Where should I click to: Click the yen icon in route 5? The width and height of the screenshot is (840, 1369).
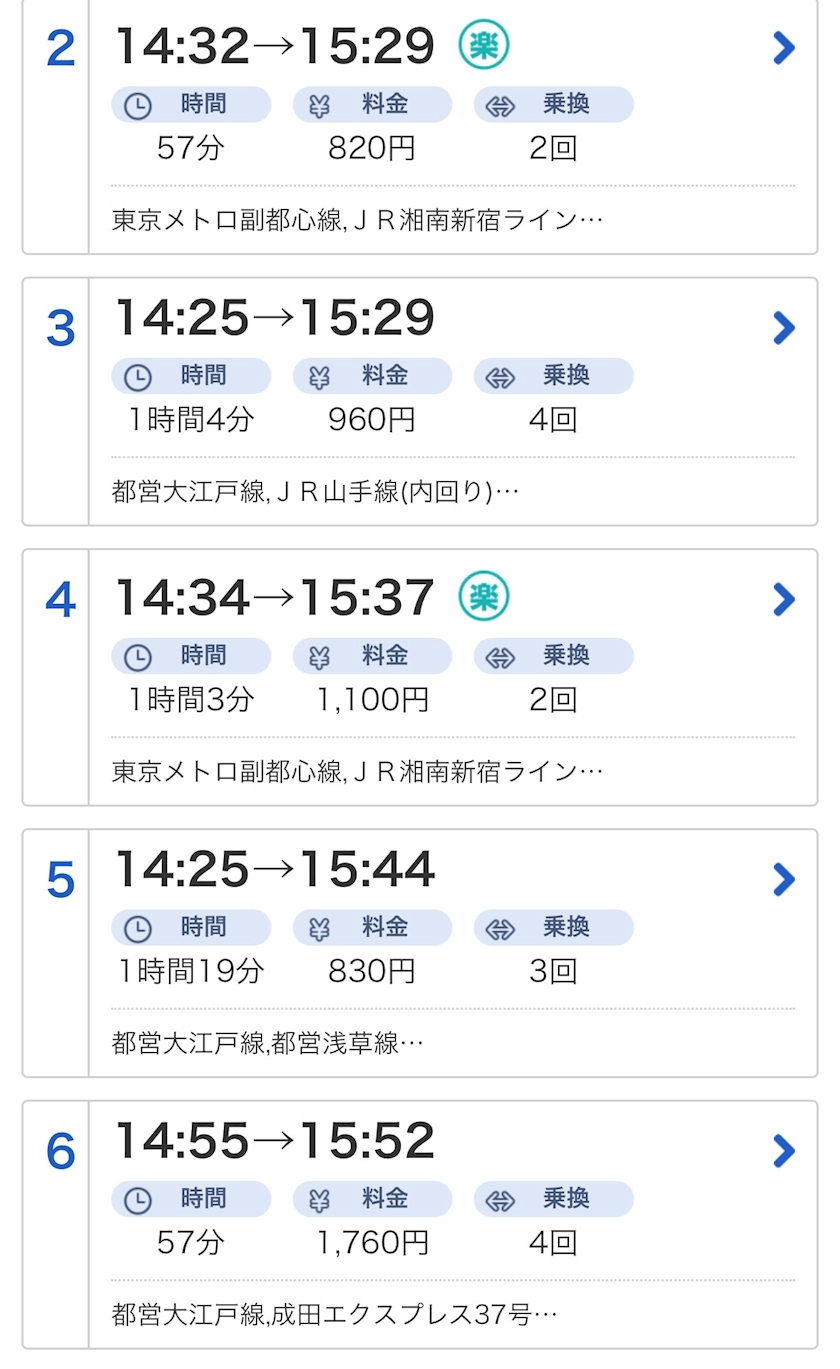(x=319, y=929)
